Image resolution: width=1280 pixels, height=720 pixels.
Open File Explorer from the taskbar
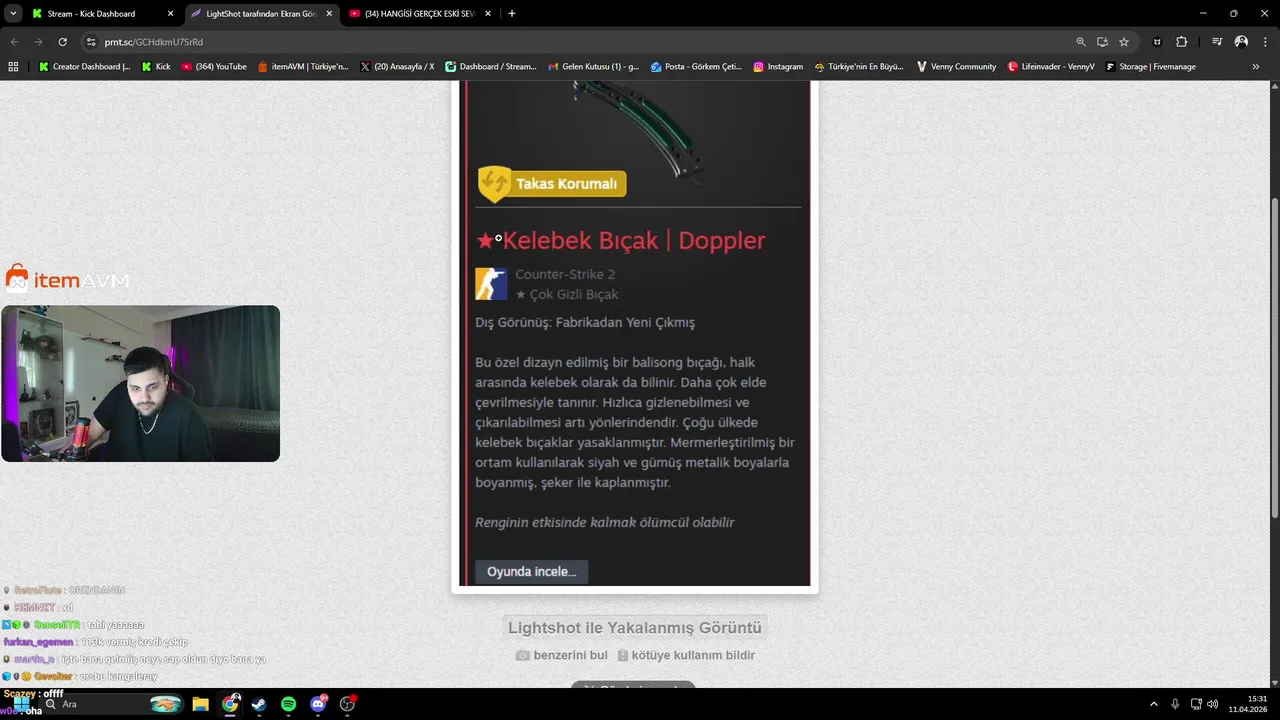coord(200,704)
